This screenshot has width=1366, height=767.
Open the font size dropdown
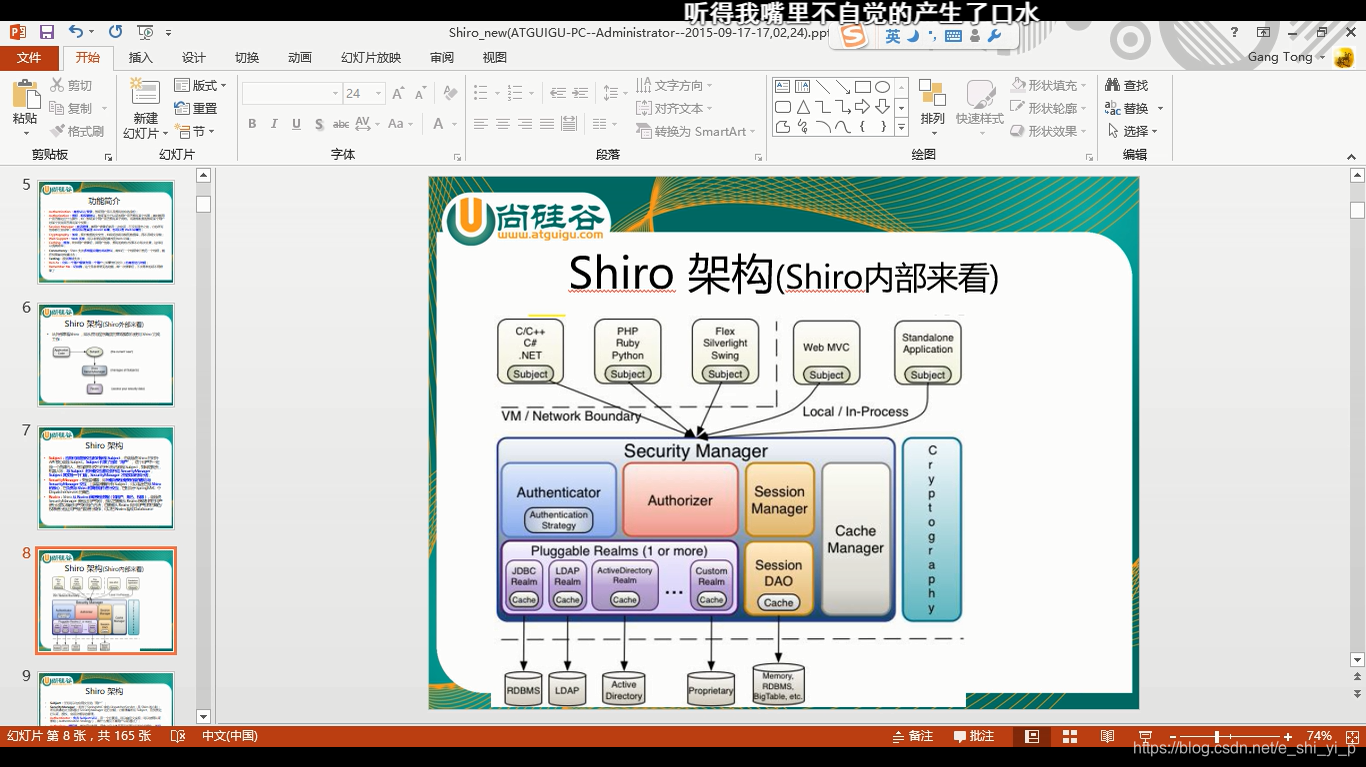click(379, 93)
